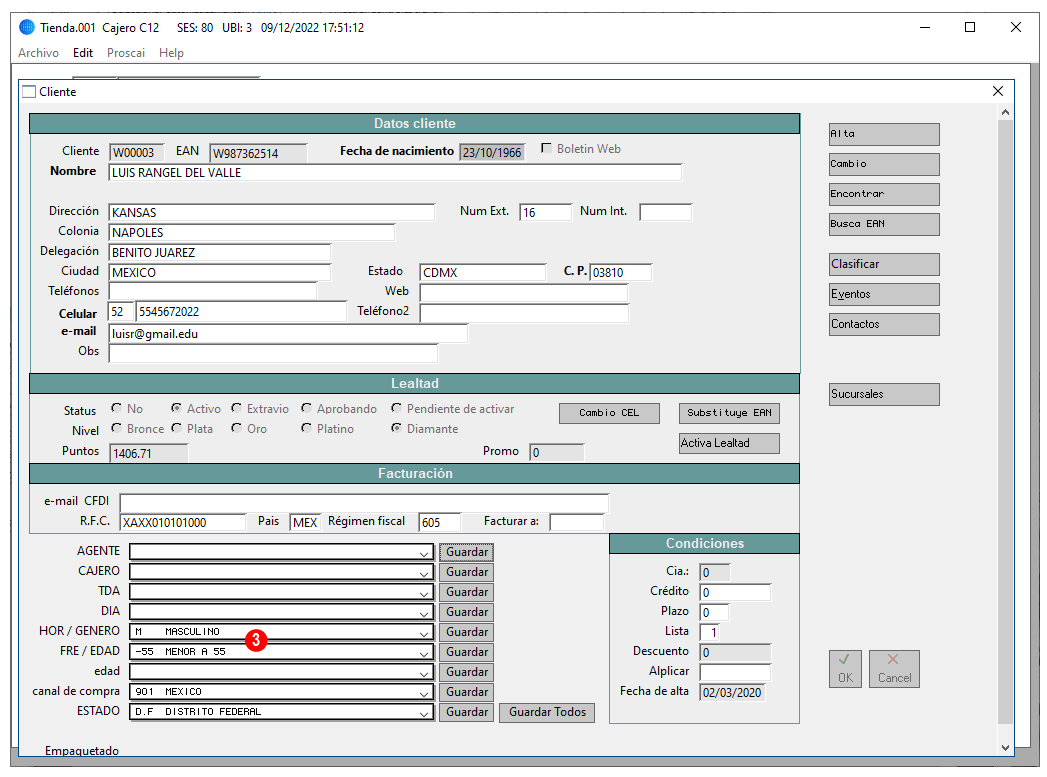
Task: Expand the HOR / GENERO dropdown
Action: [424, 633]
